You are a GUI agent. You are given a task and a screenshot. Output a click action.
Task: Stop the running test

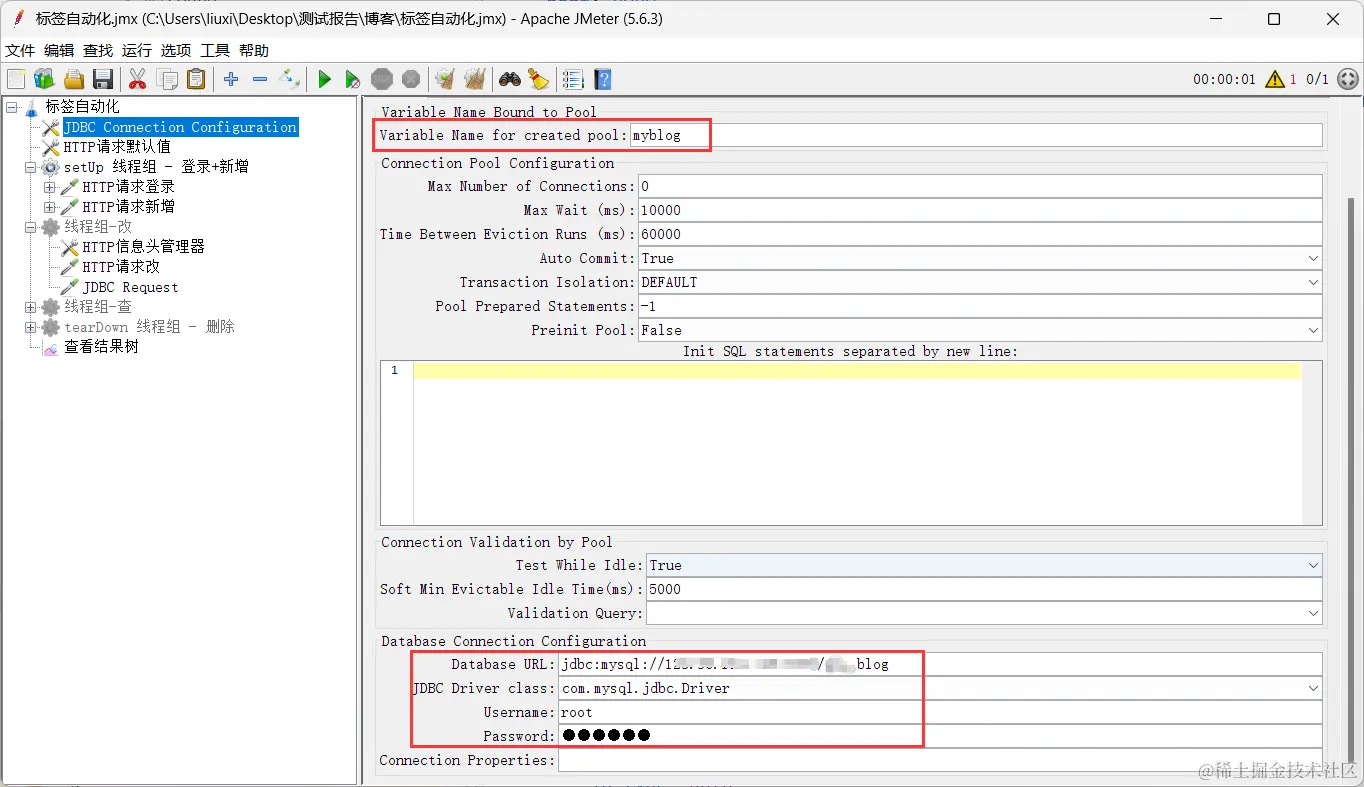(381, 79)
